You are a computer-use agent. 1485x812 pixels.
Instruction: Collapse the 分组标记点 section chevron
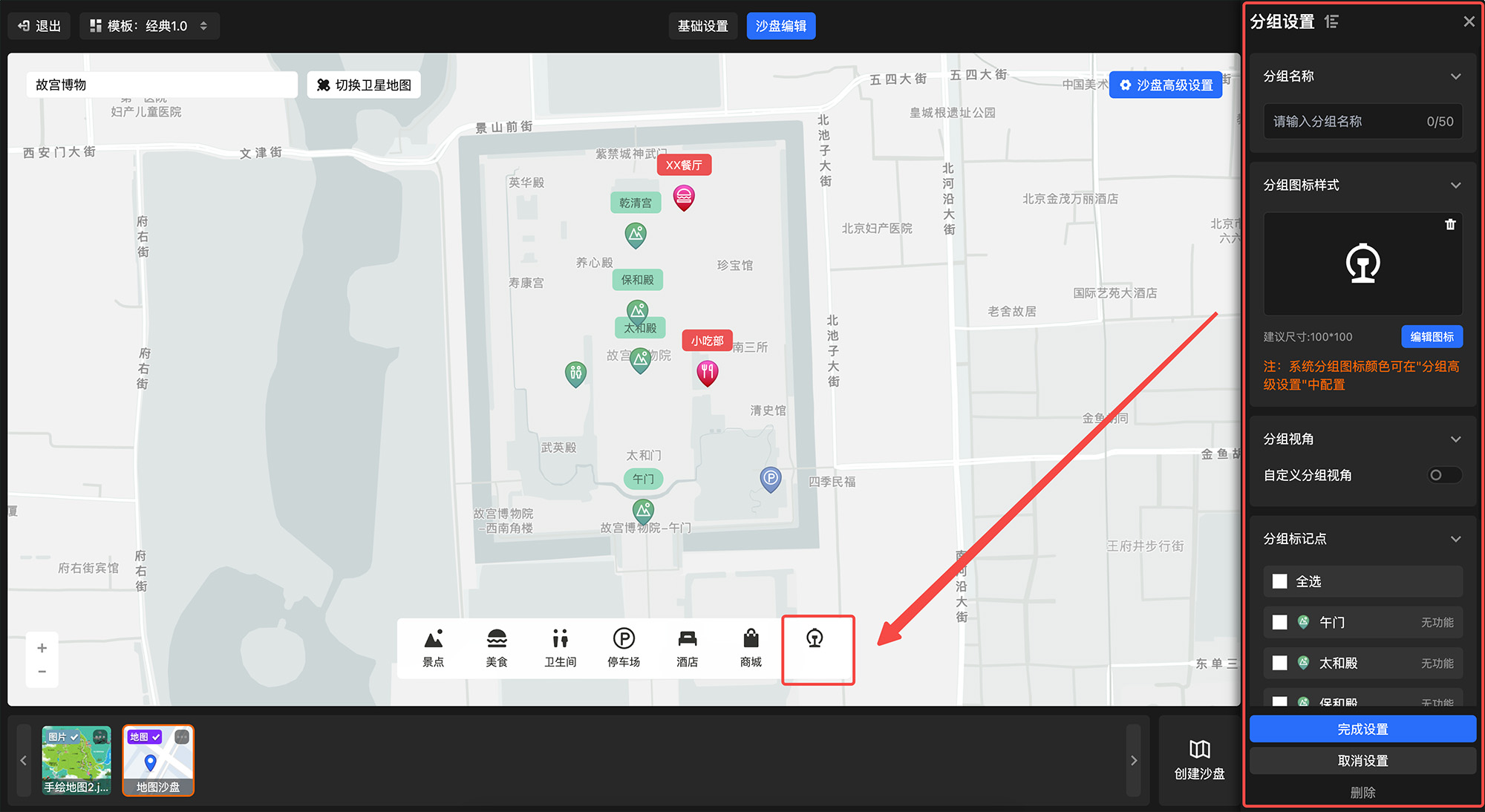pos(1455,539)
